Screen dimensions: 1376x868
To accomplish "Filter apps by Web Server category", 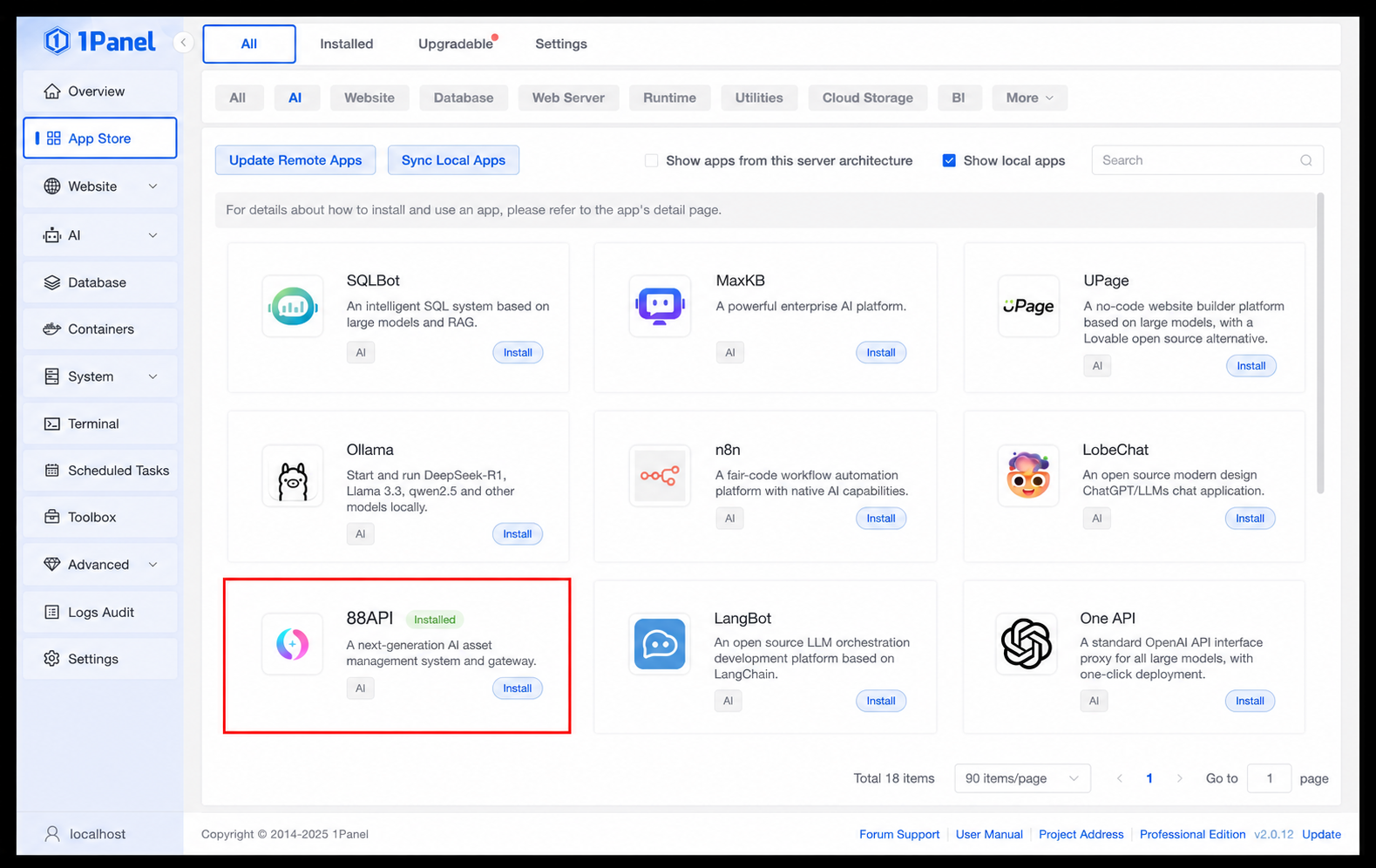I will point(568,98).
